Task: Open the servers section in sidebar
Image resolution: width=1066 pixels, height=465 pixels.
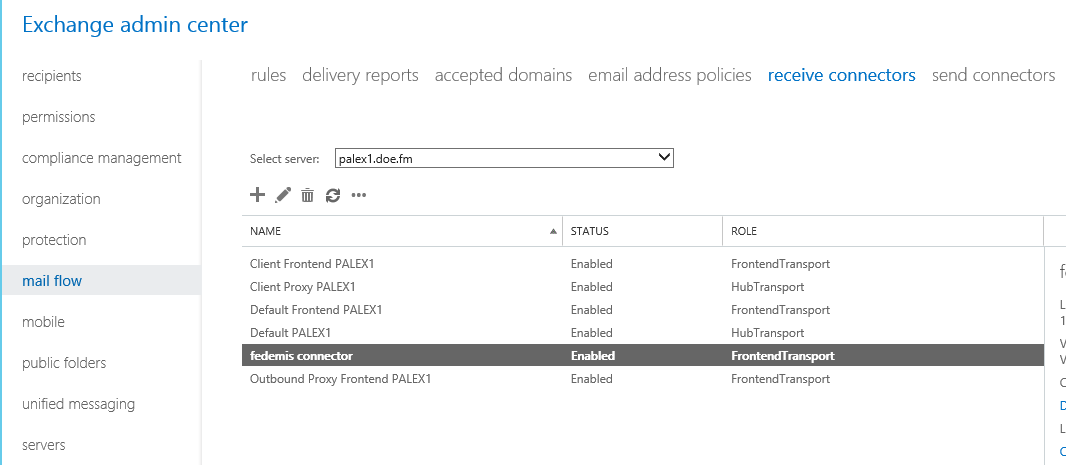Action: [44, 445]
